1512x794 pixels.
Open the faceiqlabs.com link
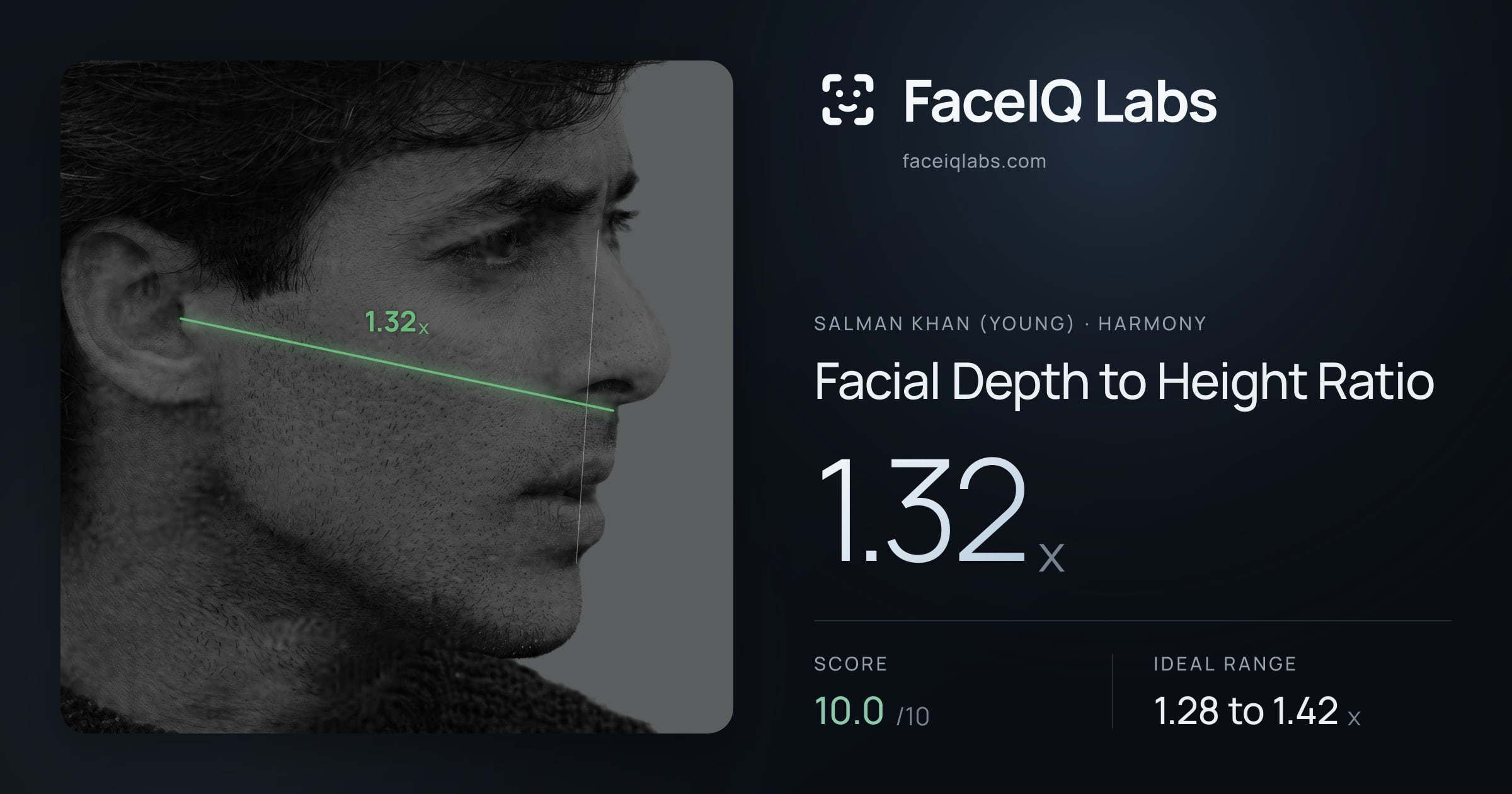pos(974,161)
